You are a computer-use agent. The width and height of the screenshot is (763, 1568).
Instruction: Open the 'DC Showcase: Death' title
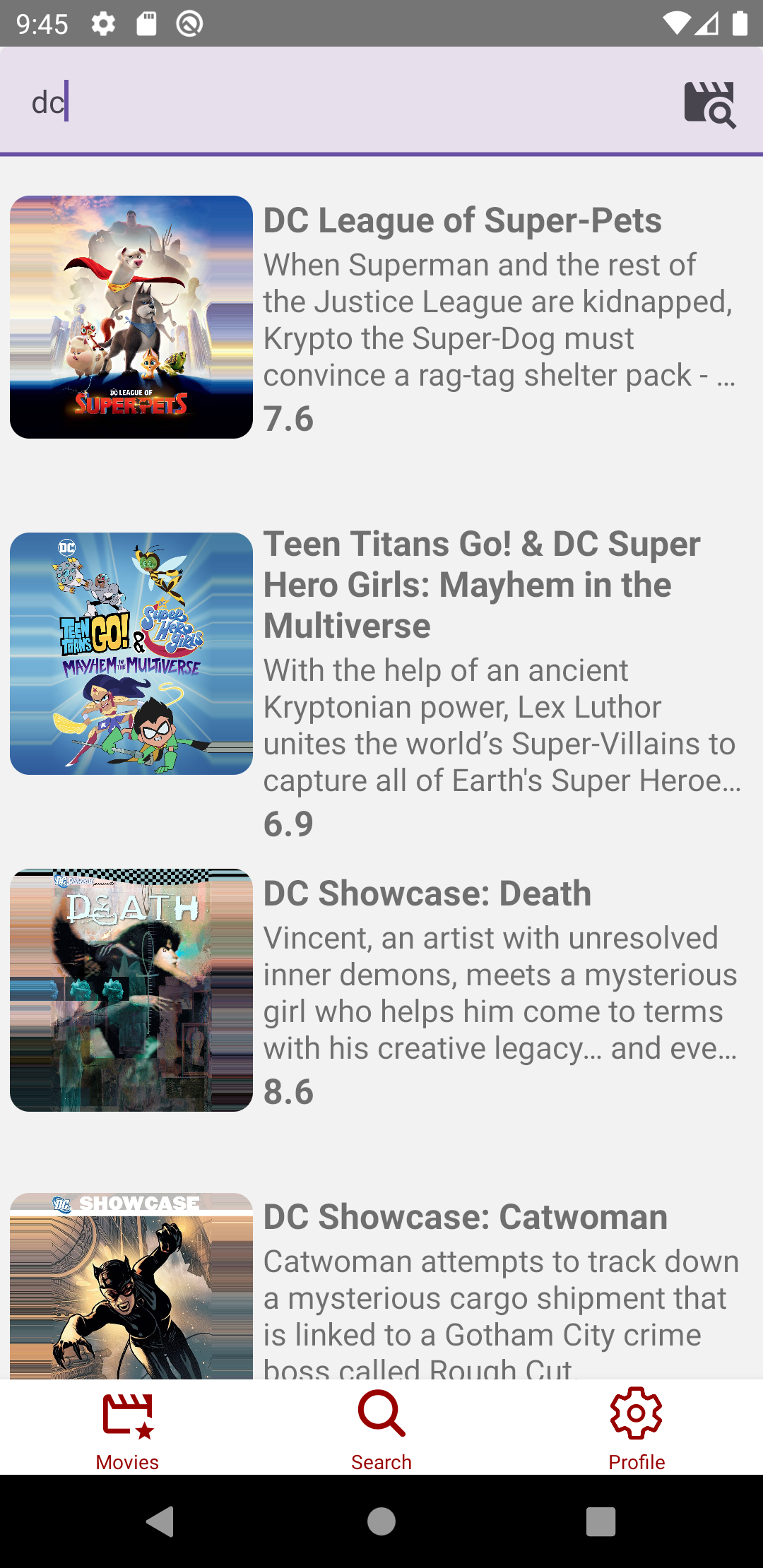(x=427, y=893)
